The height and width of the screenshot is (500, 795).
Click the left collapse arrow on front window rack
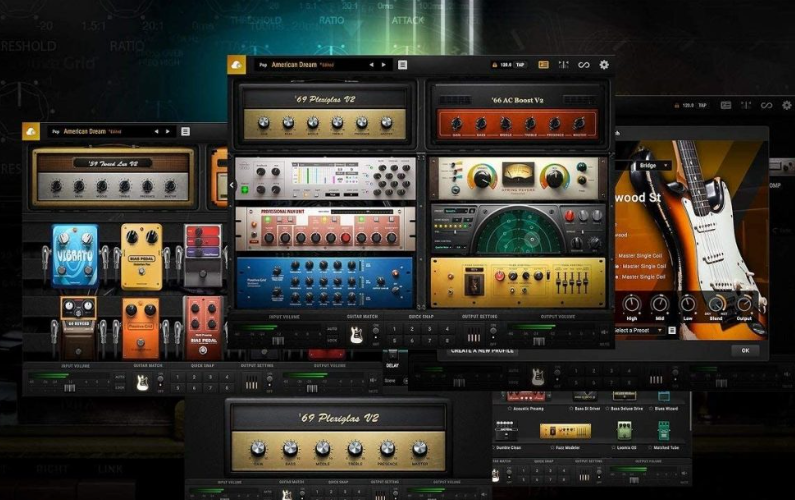pos(232,185)
